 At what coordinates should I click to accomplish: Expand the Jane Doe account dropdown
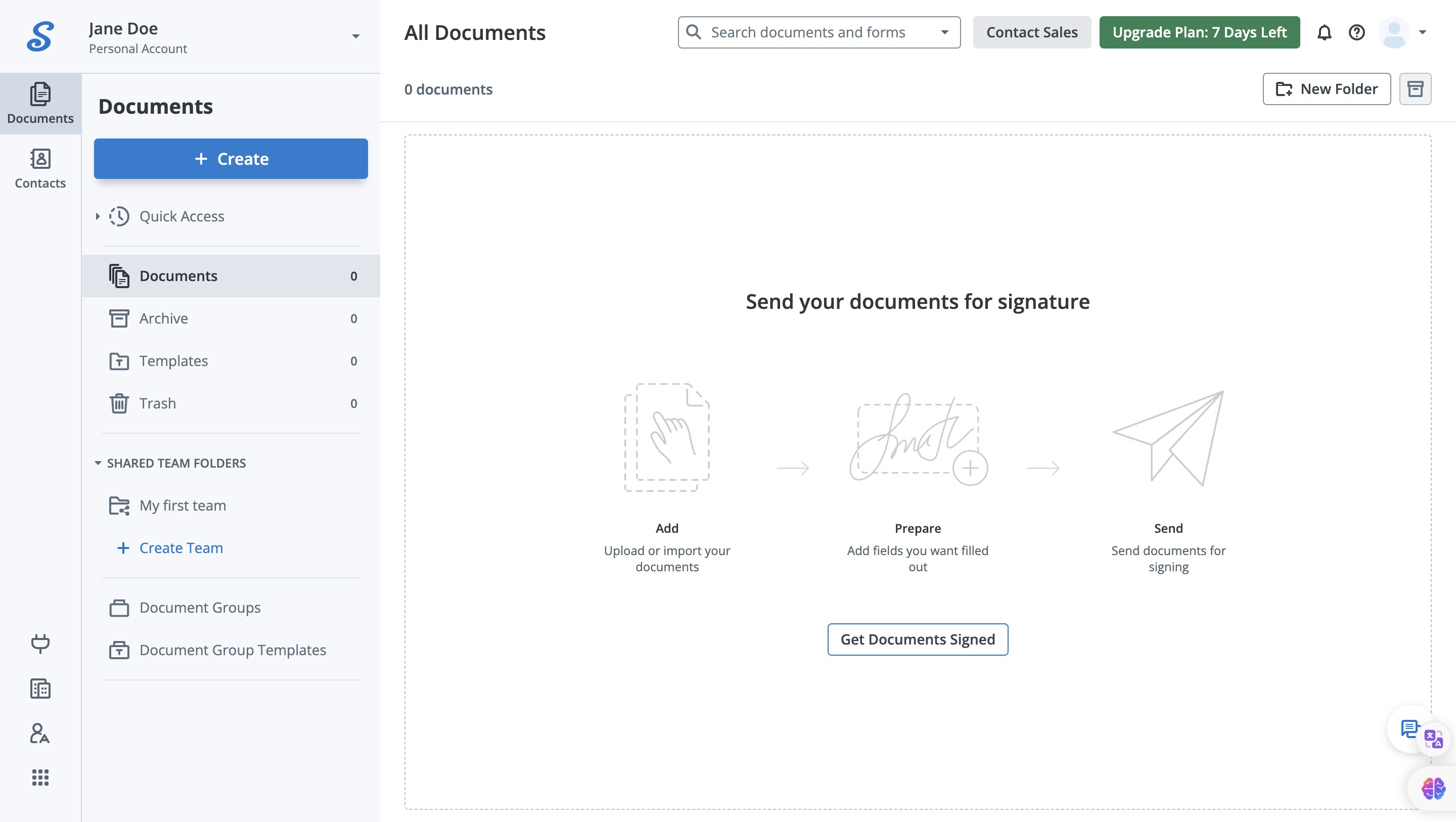[x=355, y=36]
